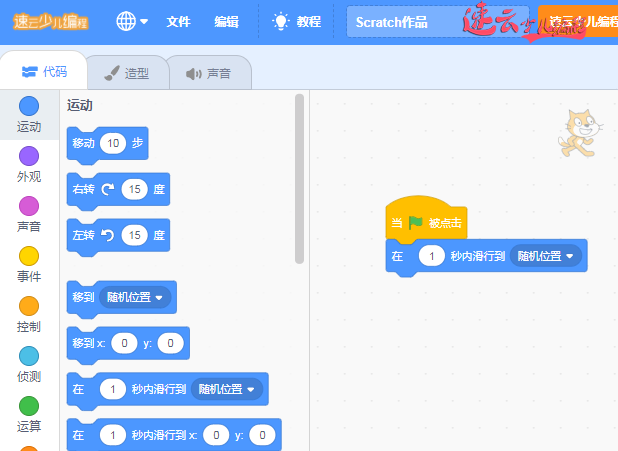Screen dimensions: 618x451
Task: Switch to the 声音 sounds tab
Action: (x=208, y=73)
